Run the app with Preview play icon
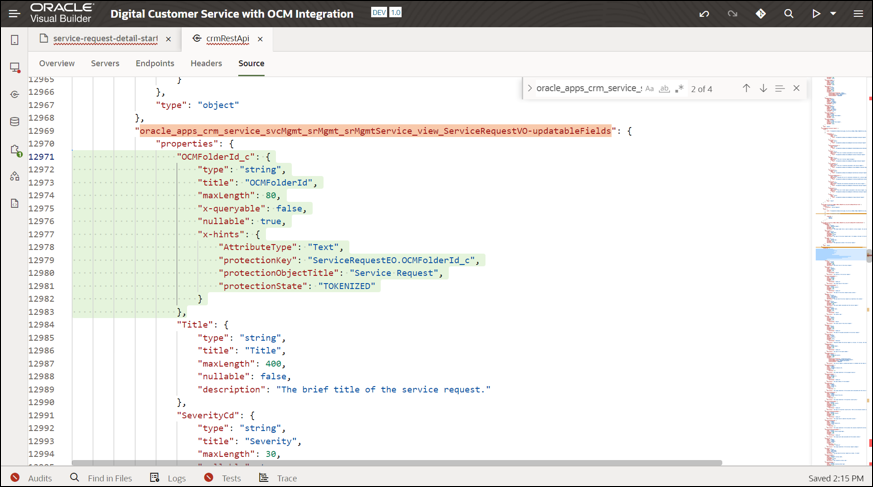 [816, 14]
